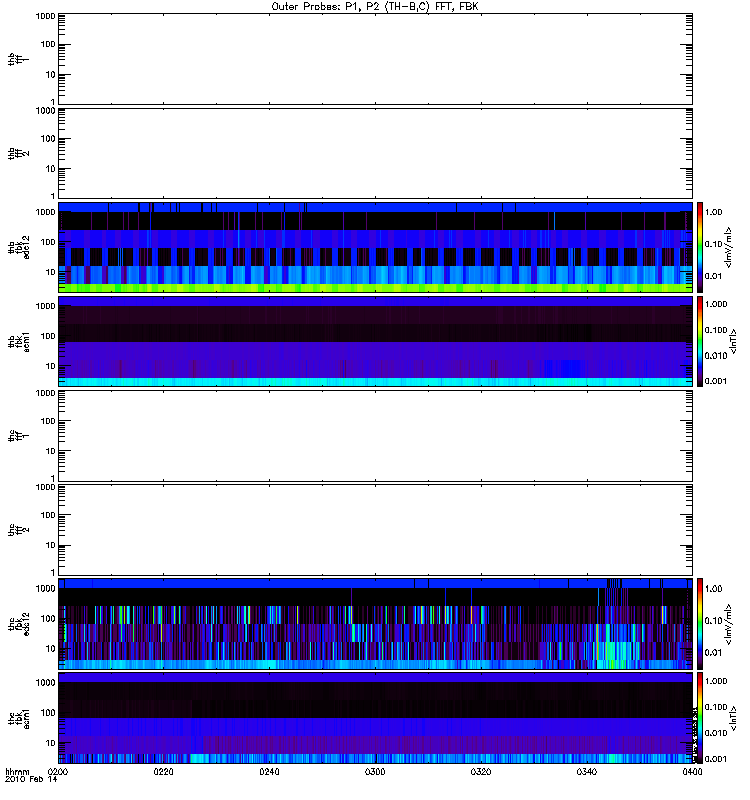Click the 'thb fbk scm1' panel axis title
Image resolution: width=750 pixels, height=800 pixels.
(18, 342)
